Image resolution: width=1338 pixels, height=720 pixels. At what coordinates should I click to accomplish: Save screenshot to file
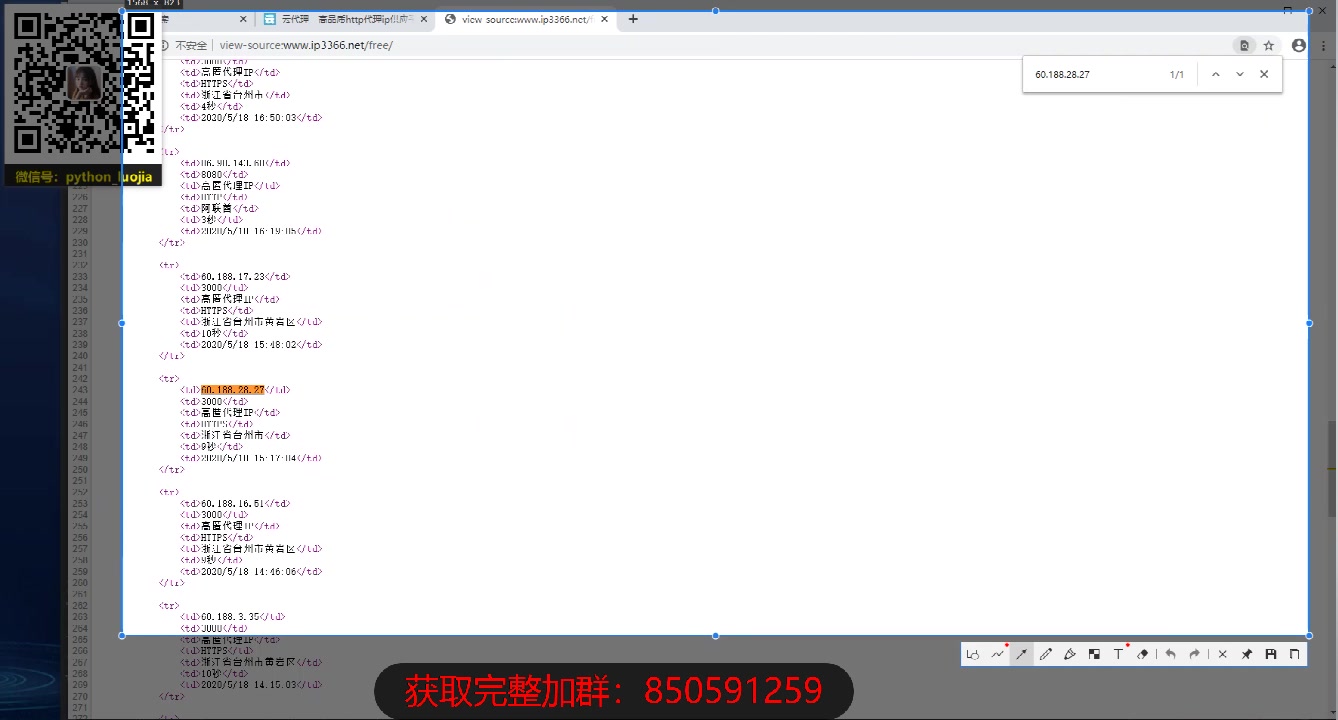(1271, 654)
